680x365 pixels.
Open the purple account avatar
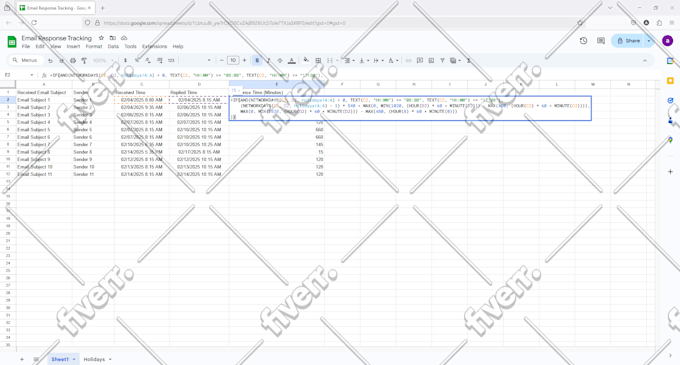pos(667,41)
